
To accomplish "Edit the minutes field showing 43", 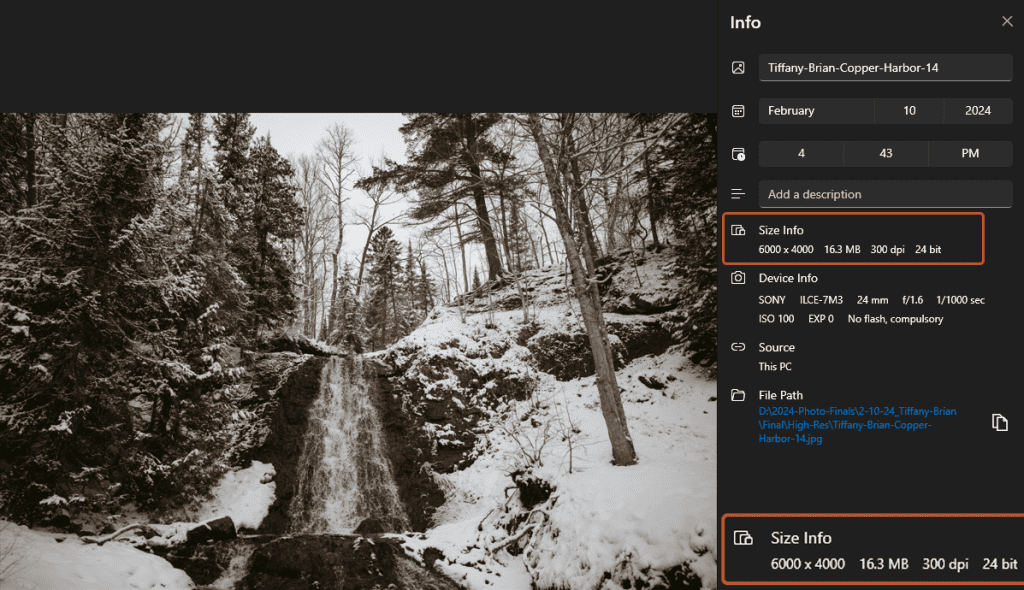I will tap(886, 154).
